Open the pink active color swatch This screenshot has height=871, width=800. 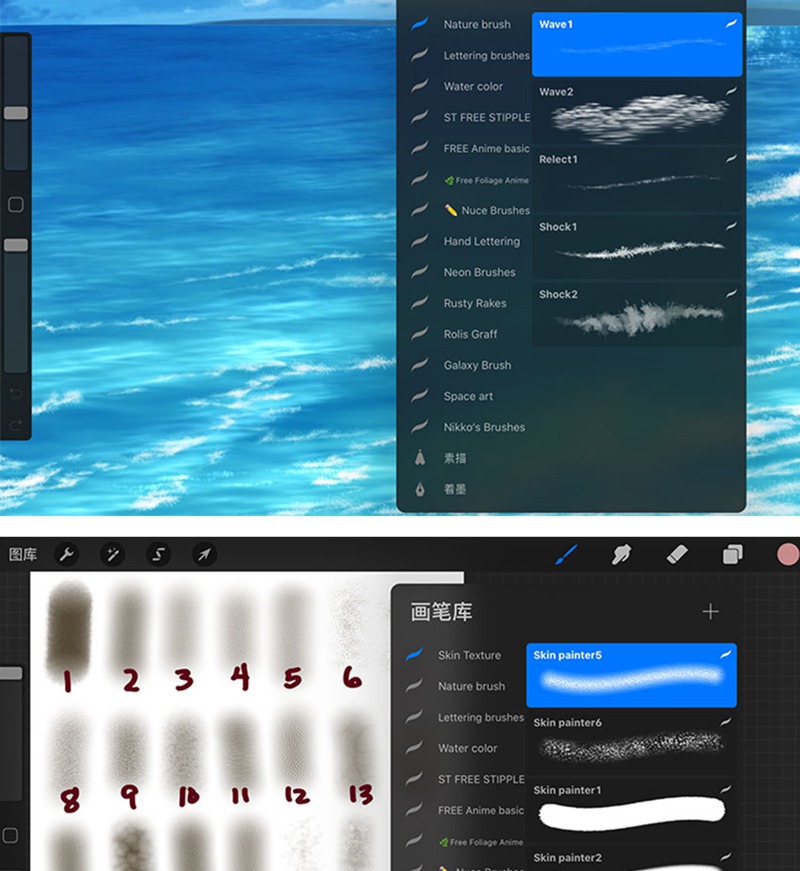click(x=787, y=554)
